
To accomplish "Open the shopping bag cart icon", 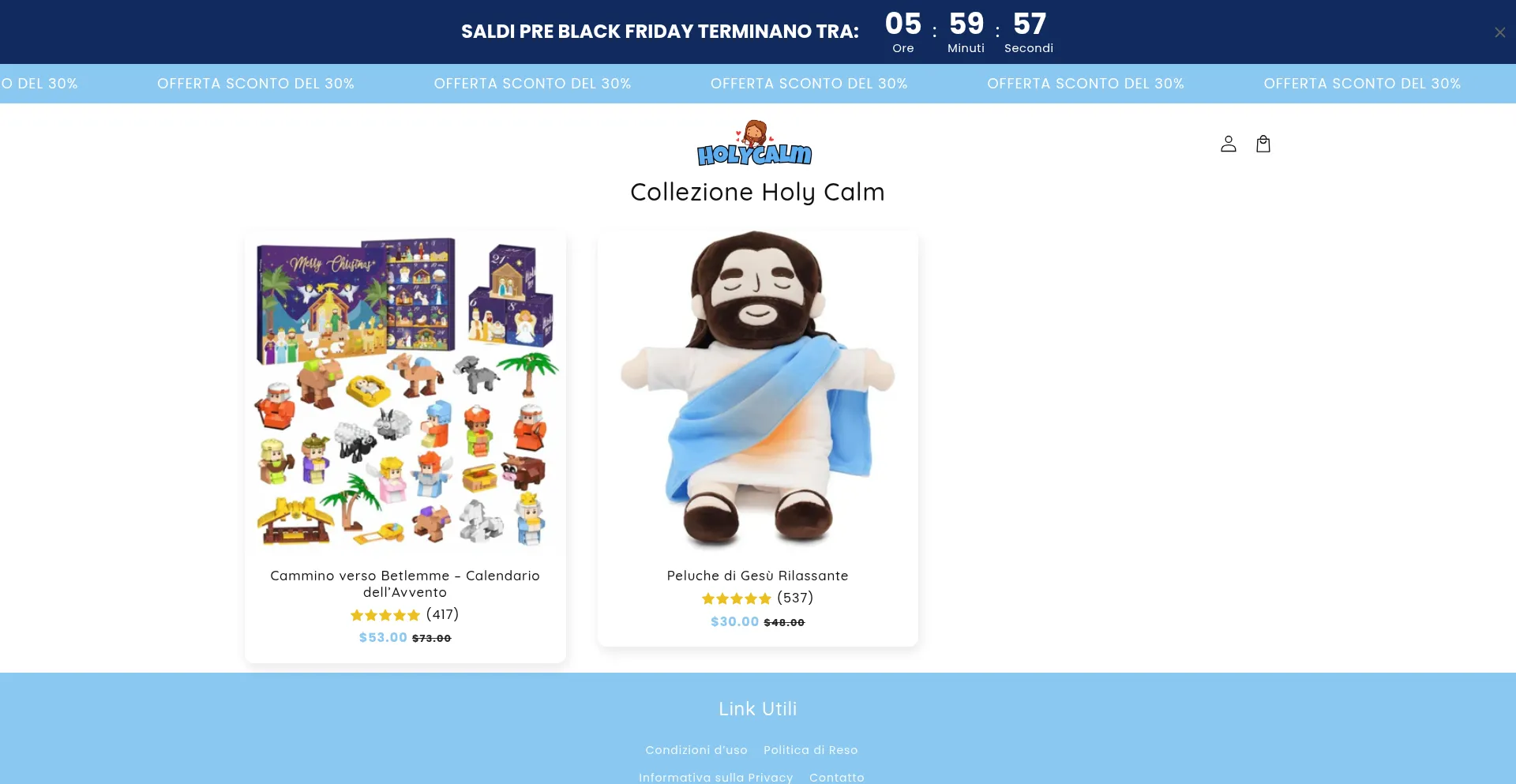I will pyautogui.click(x=1263, y=144).
